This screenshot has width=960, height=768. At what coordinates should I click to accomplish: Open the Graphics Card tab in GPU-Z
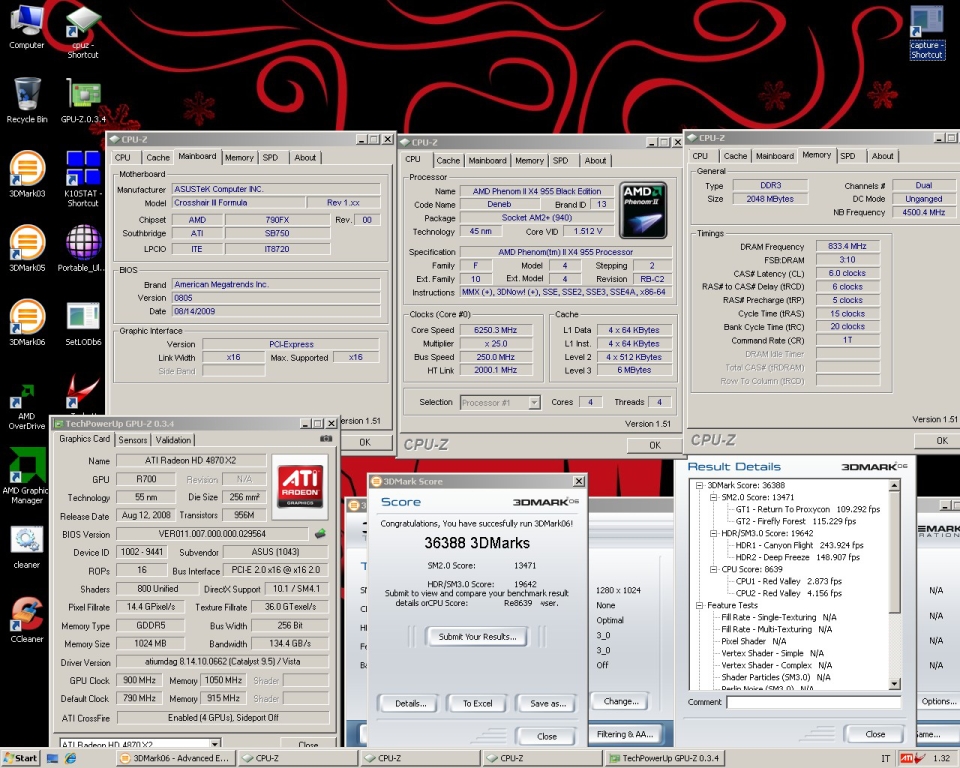84,439
